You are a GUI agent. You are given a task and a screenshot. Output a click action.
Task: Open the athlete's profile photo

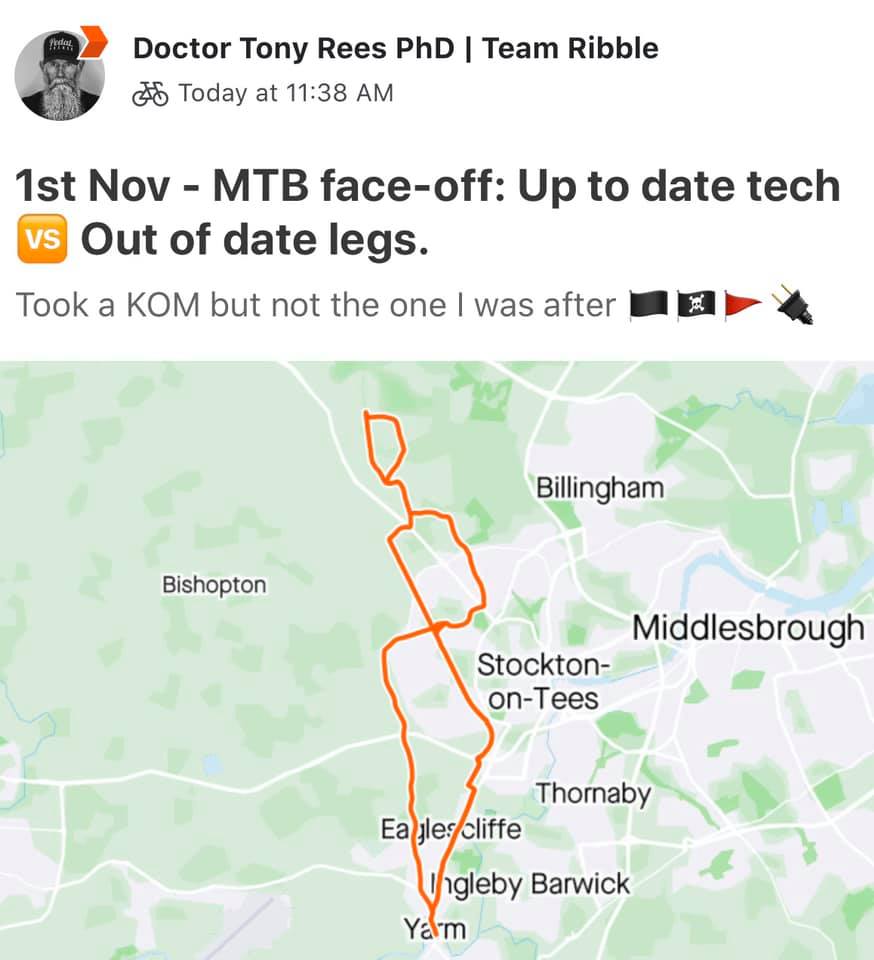[x=59, y=75]
